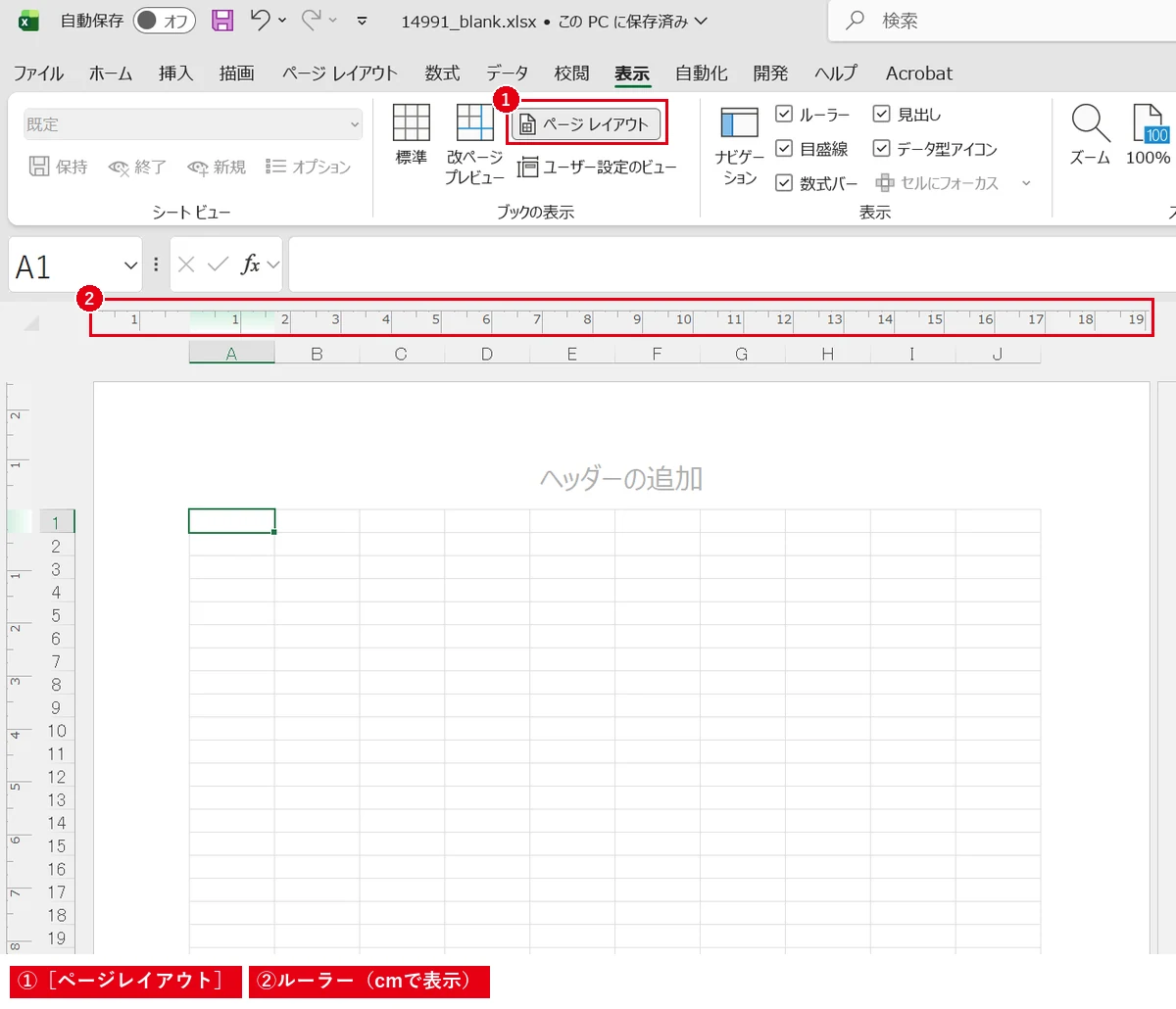The height and width of the screenshot is (1009, 1176).
Task: Switch to the ホーム tab
Action: pos(111,73)
